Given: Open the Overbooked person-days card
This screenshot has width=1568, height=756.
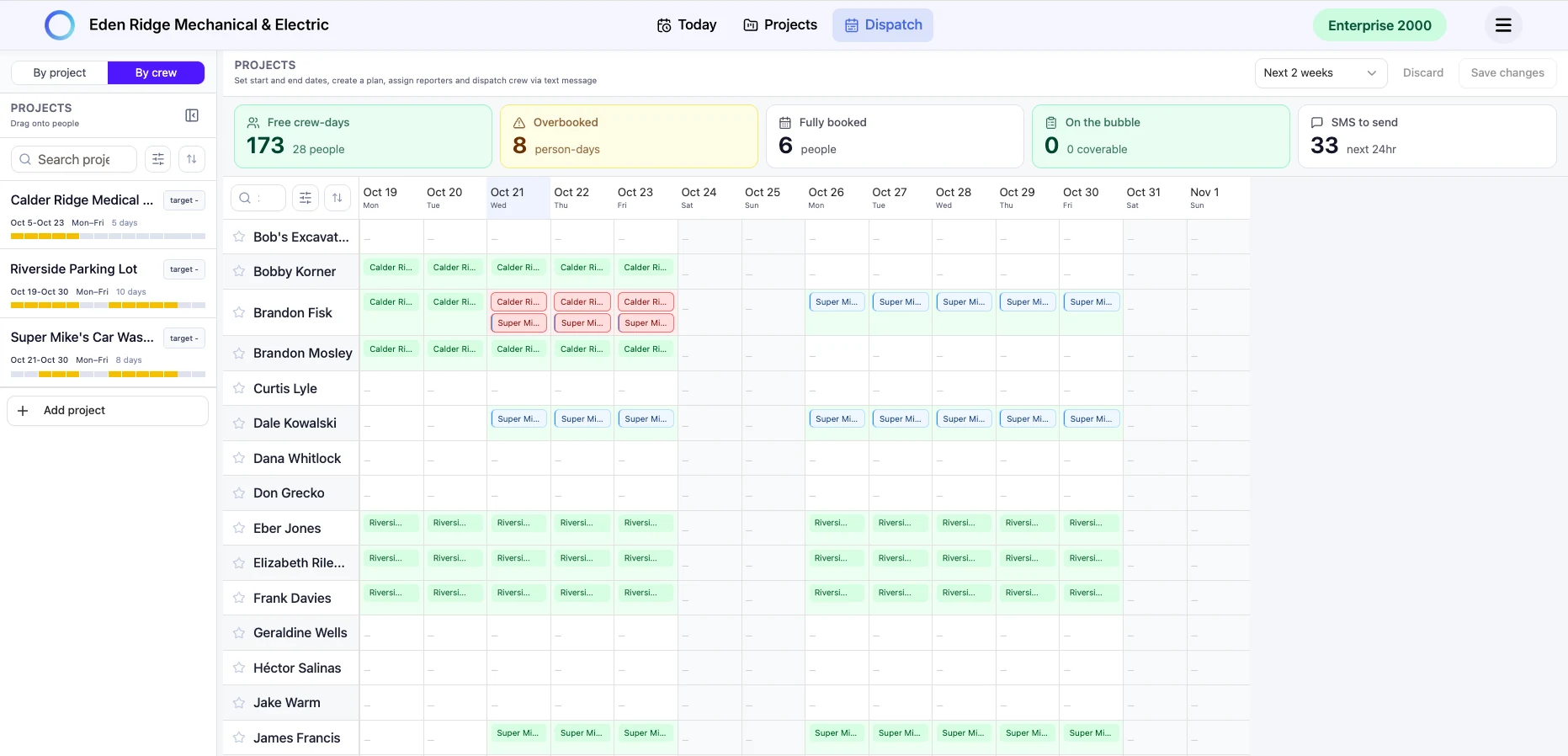Looking at the screenshot, I should tap(629, 136).
